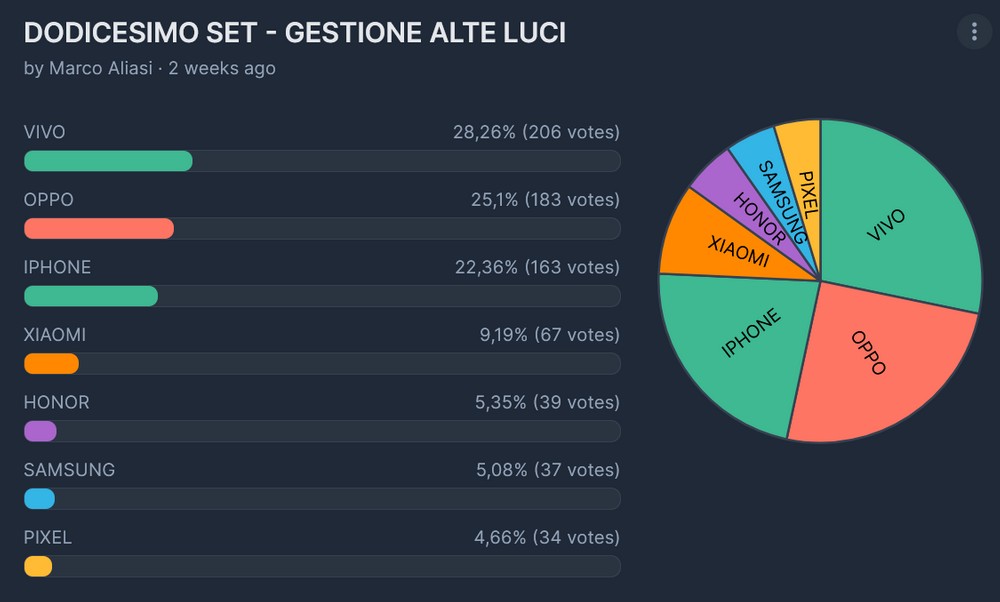
Task: Click the PIXEL yellow progress bar
Action: (x=38, y=566)
